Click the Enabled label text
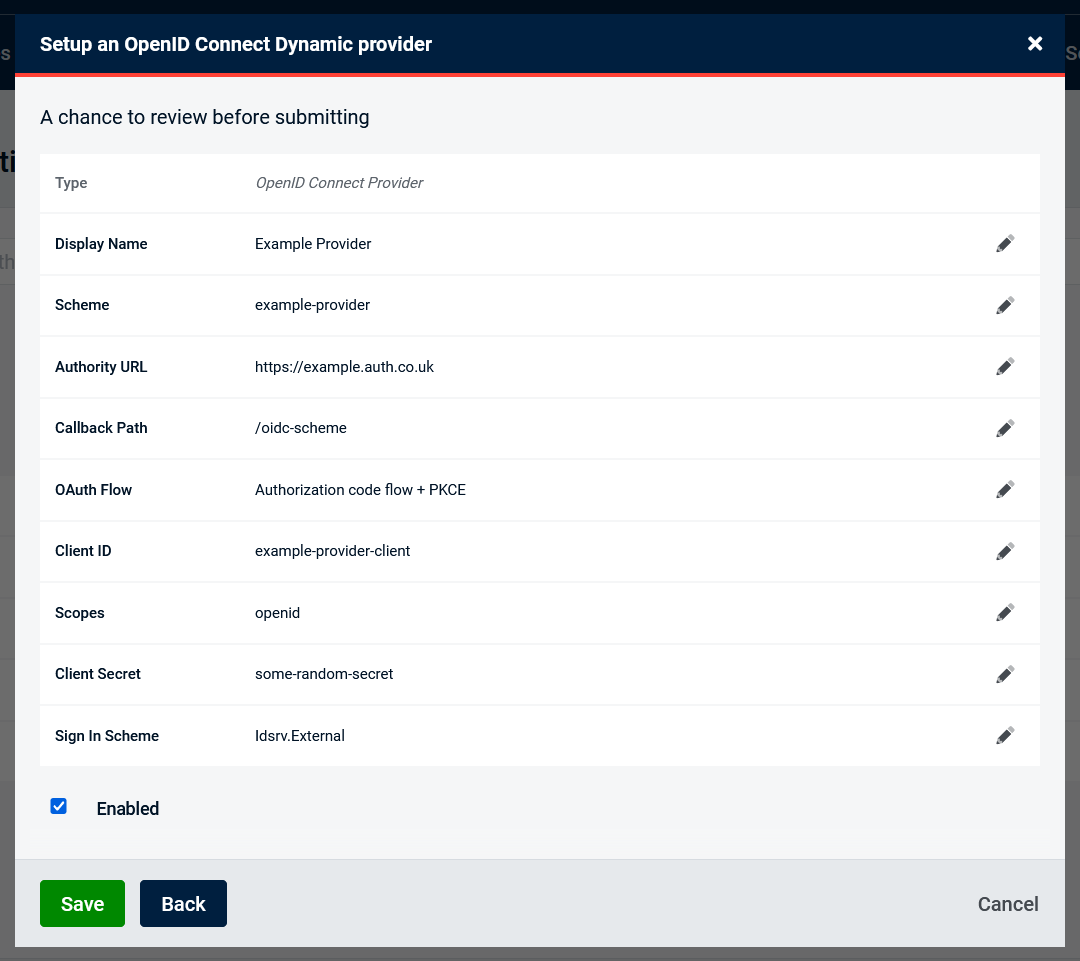This screenshot has width=1080, height=961. (x=128, y=809)
